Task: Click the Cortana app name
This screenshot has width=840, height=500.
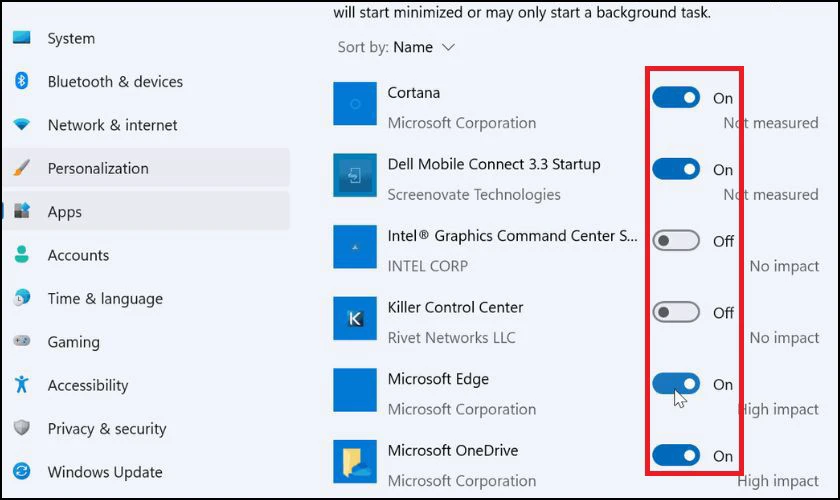Action: coord(414,93)
